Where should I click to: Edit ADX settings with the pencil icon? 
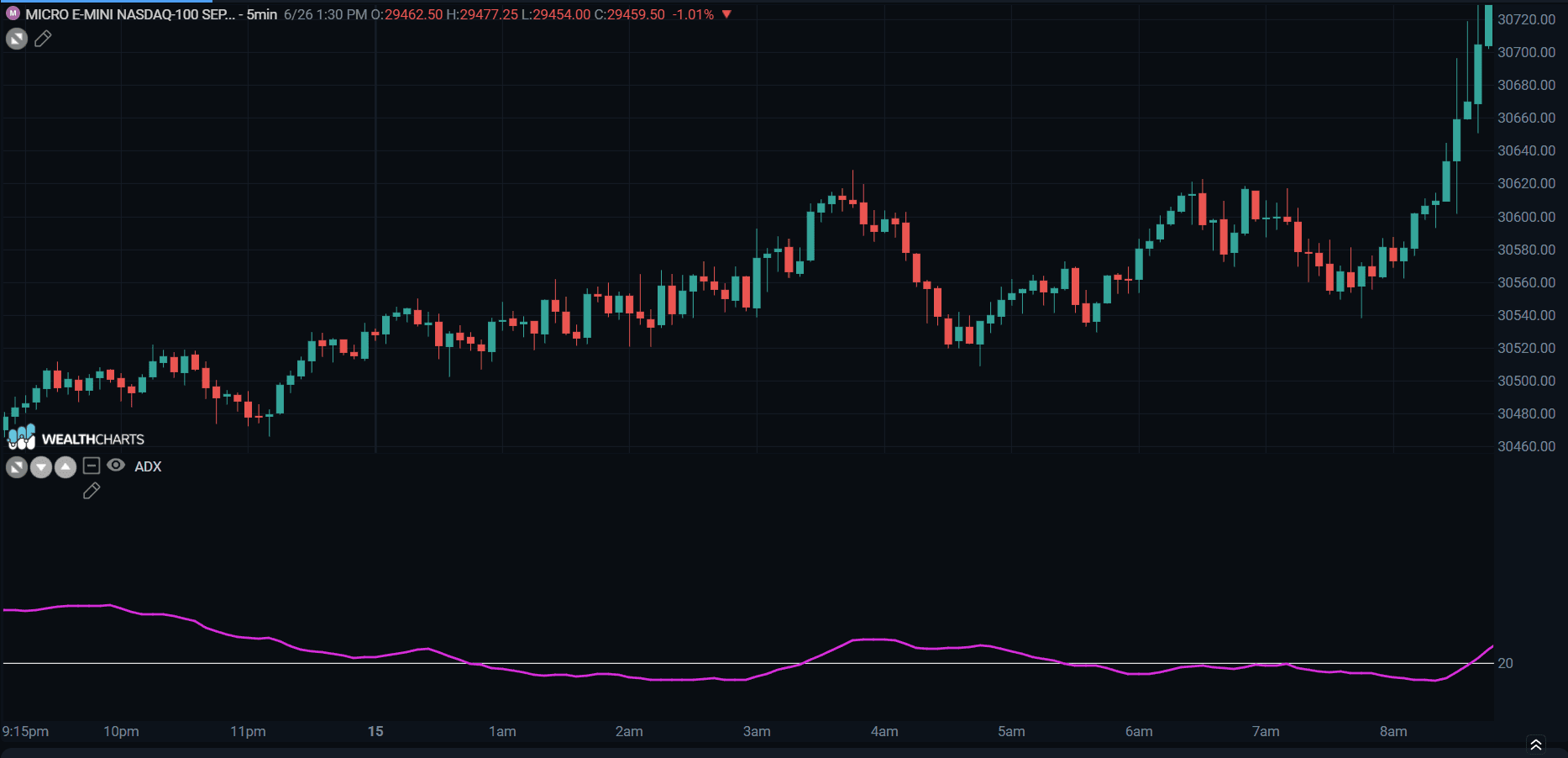[x=92, y=491]
